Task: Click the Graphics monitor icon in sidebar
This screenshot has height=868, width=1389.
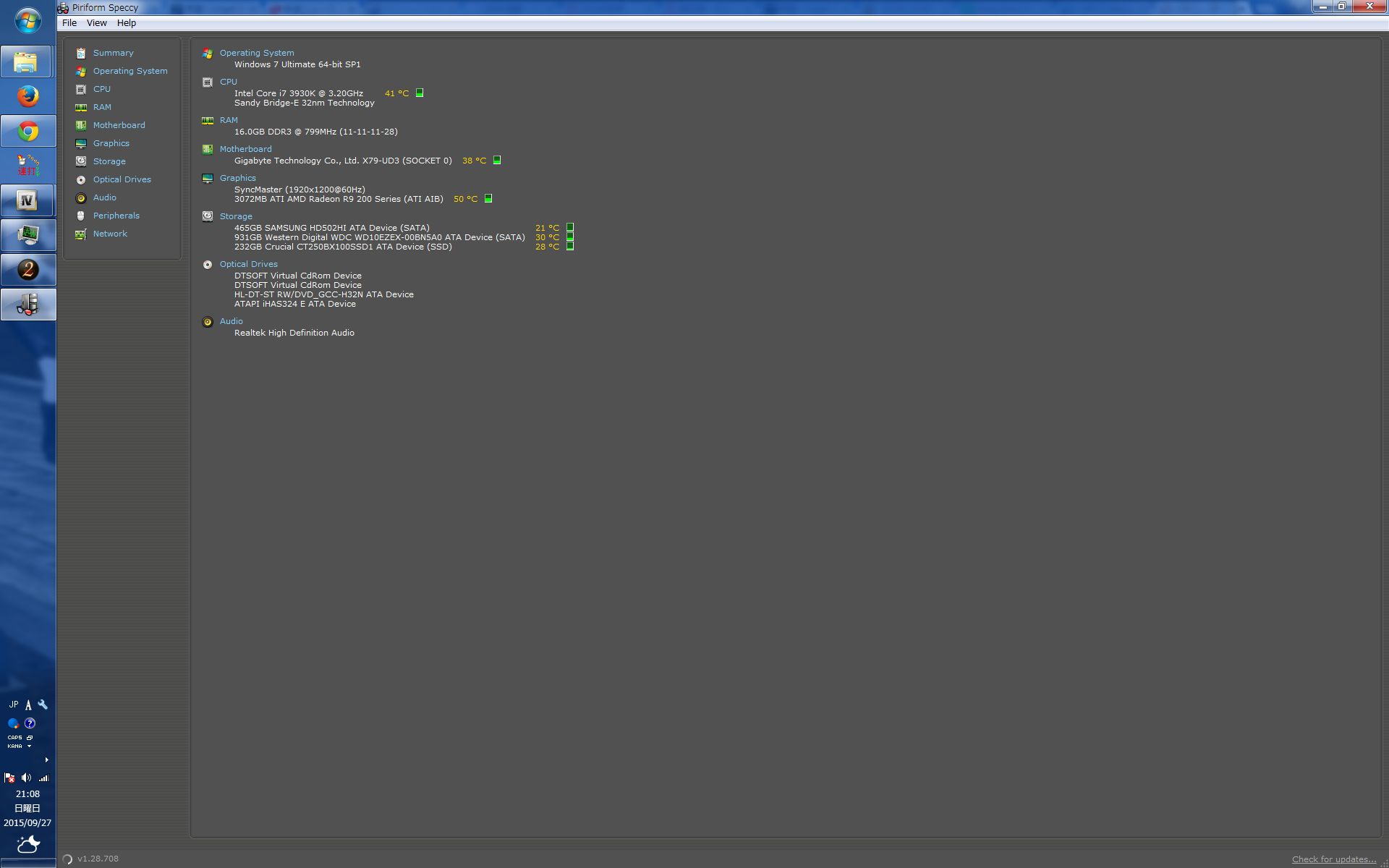Action: [x=81, y=143]
